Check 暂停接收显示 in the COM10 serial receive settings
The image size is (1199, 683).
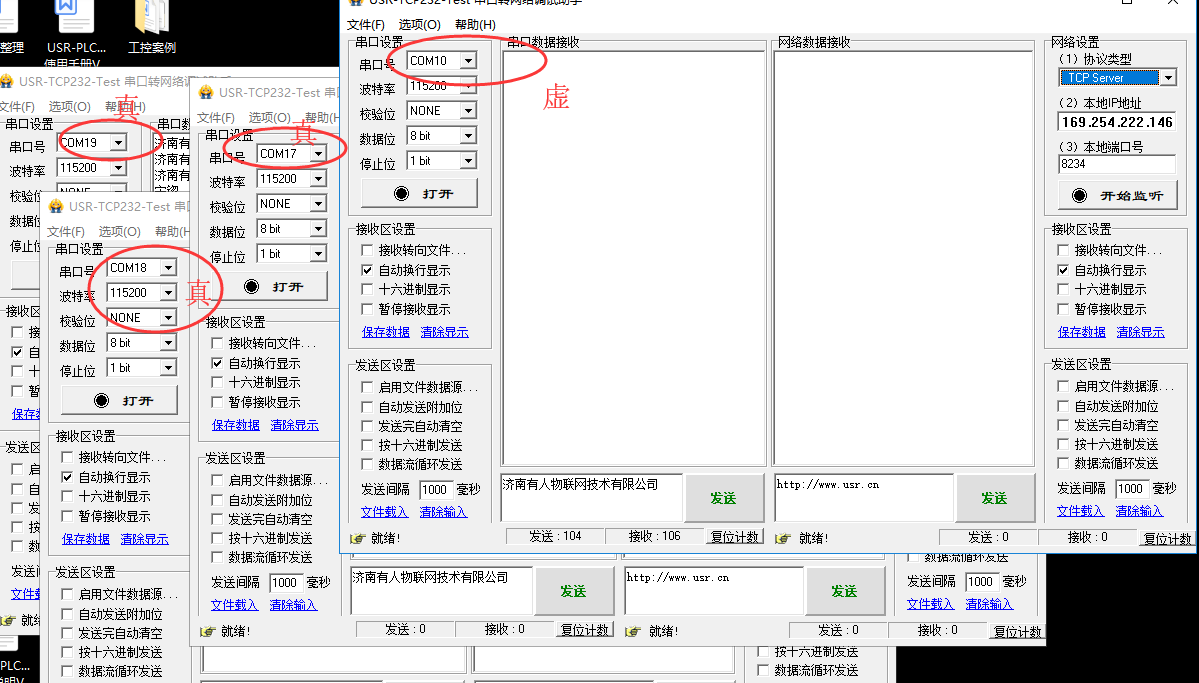tap(368, 310)
